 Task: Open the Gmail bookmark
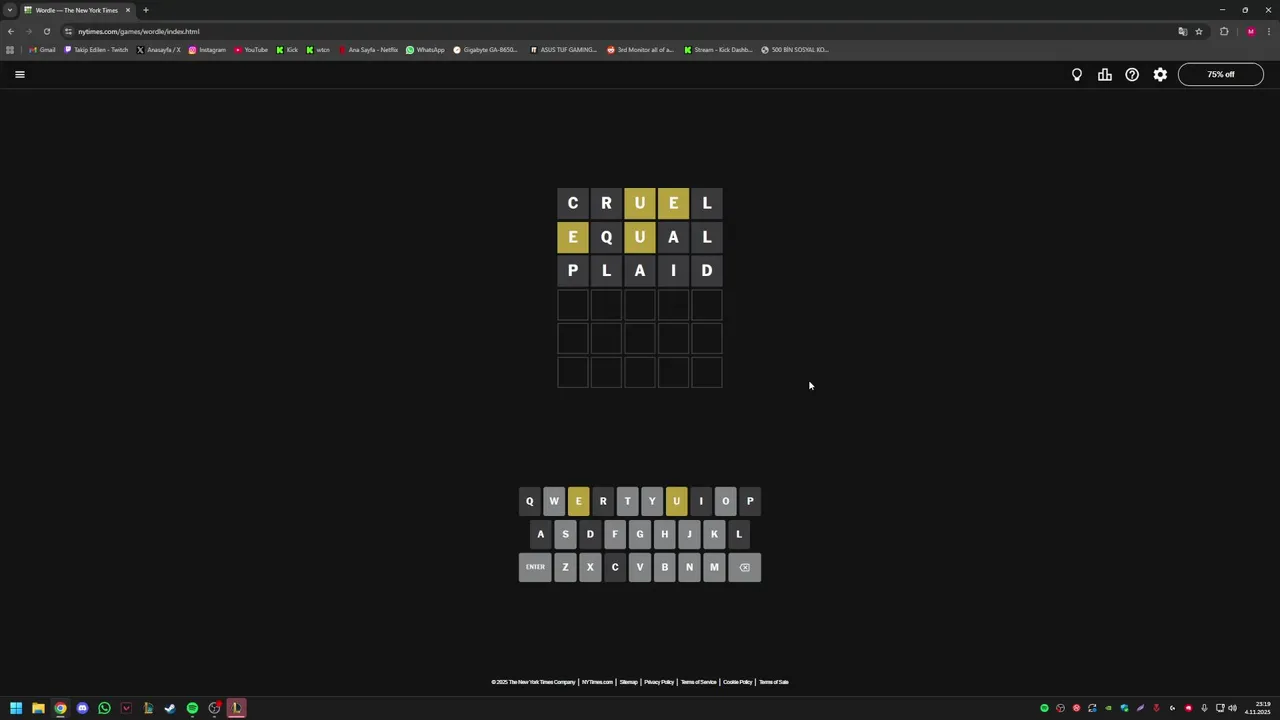coord(42,49)
